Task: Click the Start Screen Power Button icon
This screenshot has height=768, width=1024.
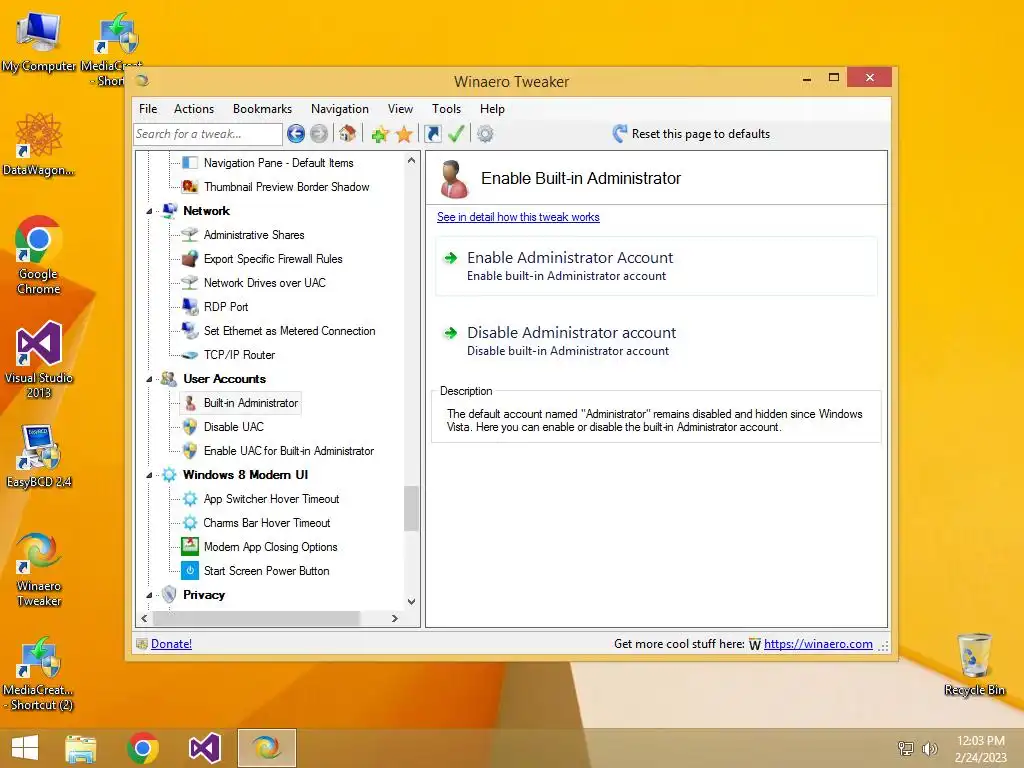Action: (189, 571)
